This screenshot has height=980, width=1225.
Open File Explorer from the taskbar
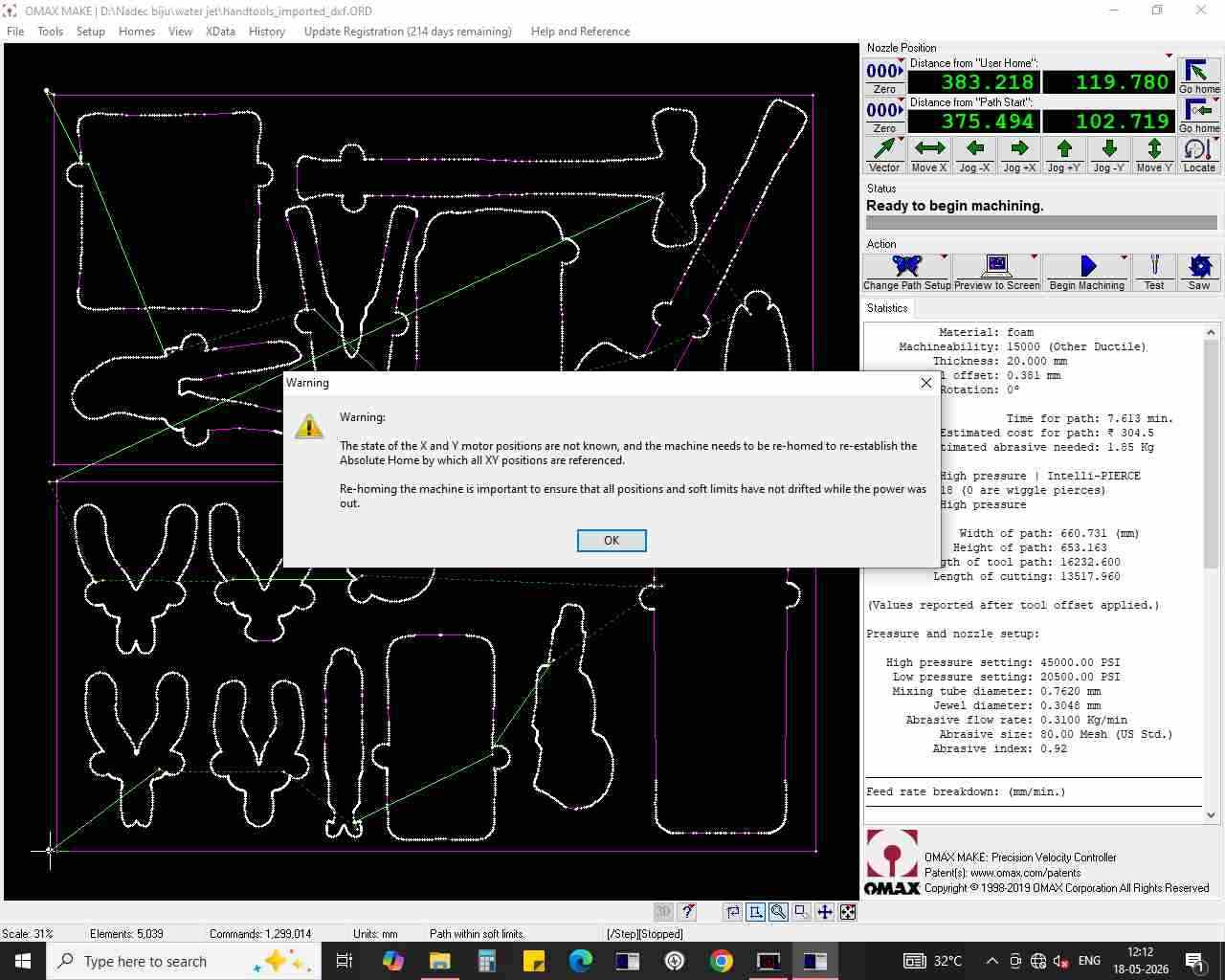click(x=439, y=961)
